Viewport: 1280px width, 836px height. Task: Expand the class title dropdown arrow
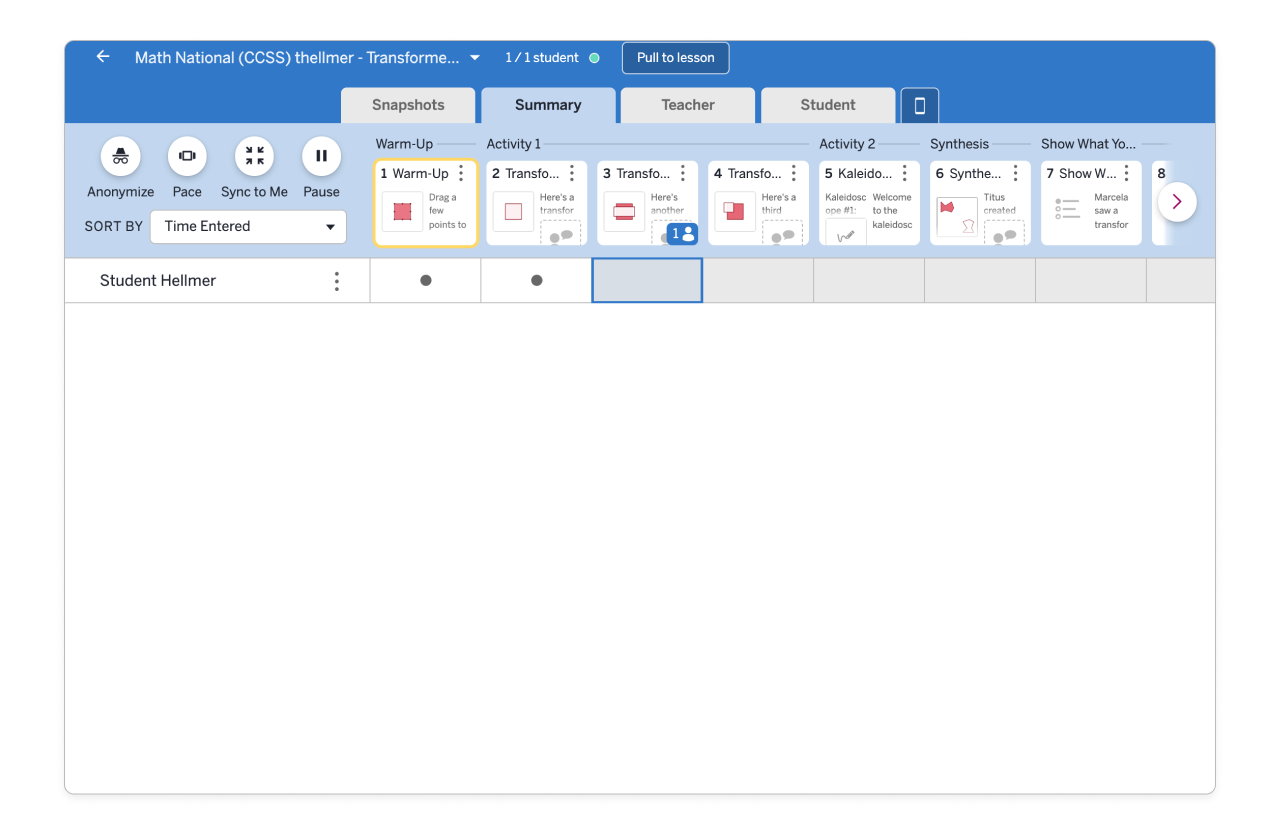click(475, 58)
